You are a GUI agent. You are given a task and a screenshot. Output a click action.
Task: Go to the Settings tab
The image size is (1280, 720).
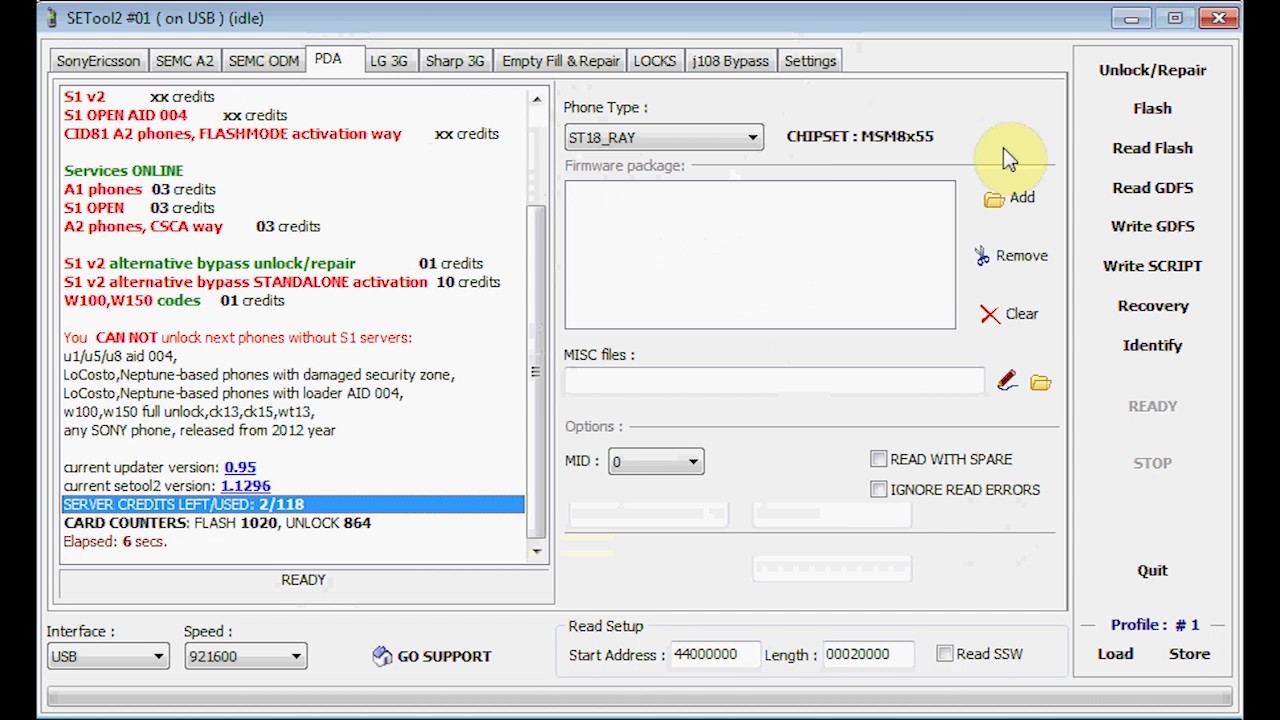click(x=810, y=61)
